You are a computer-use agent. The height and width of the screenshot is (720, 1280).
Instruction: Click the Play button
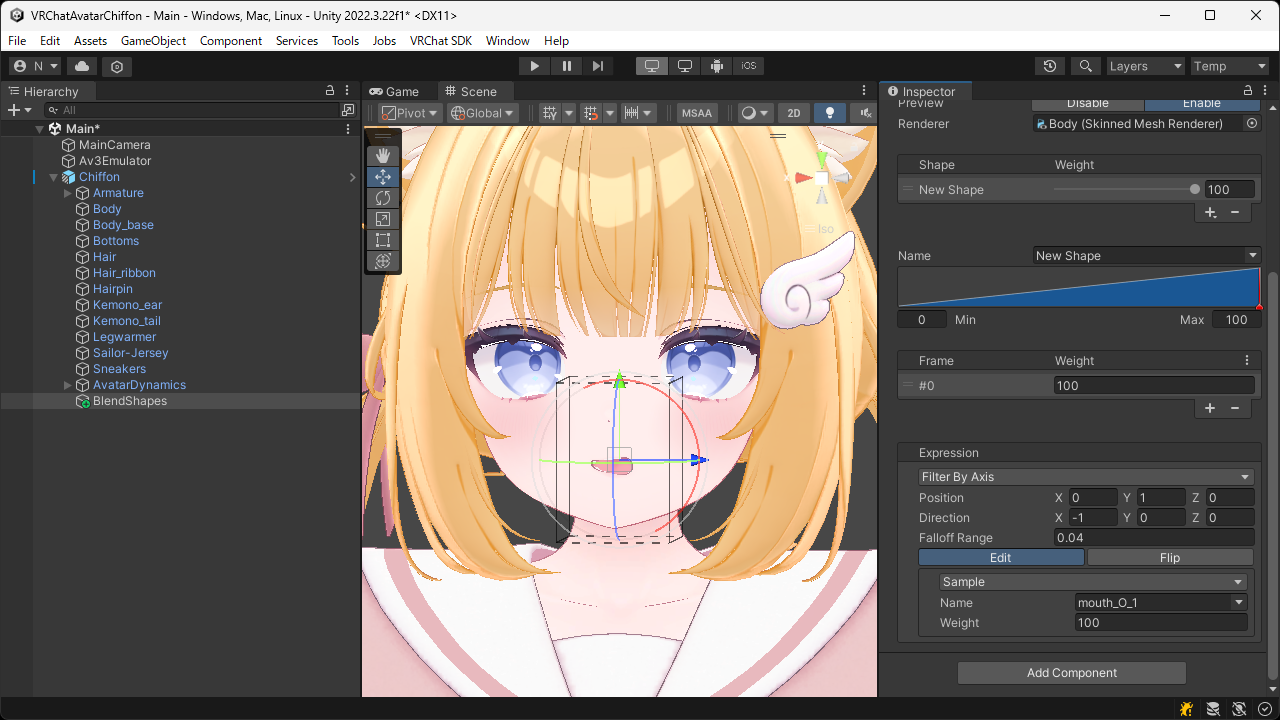tap(535, 66)
